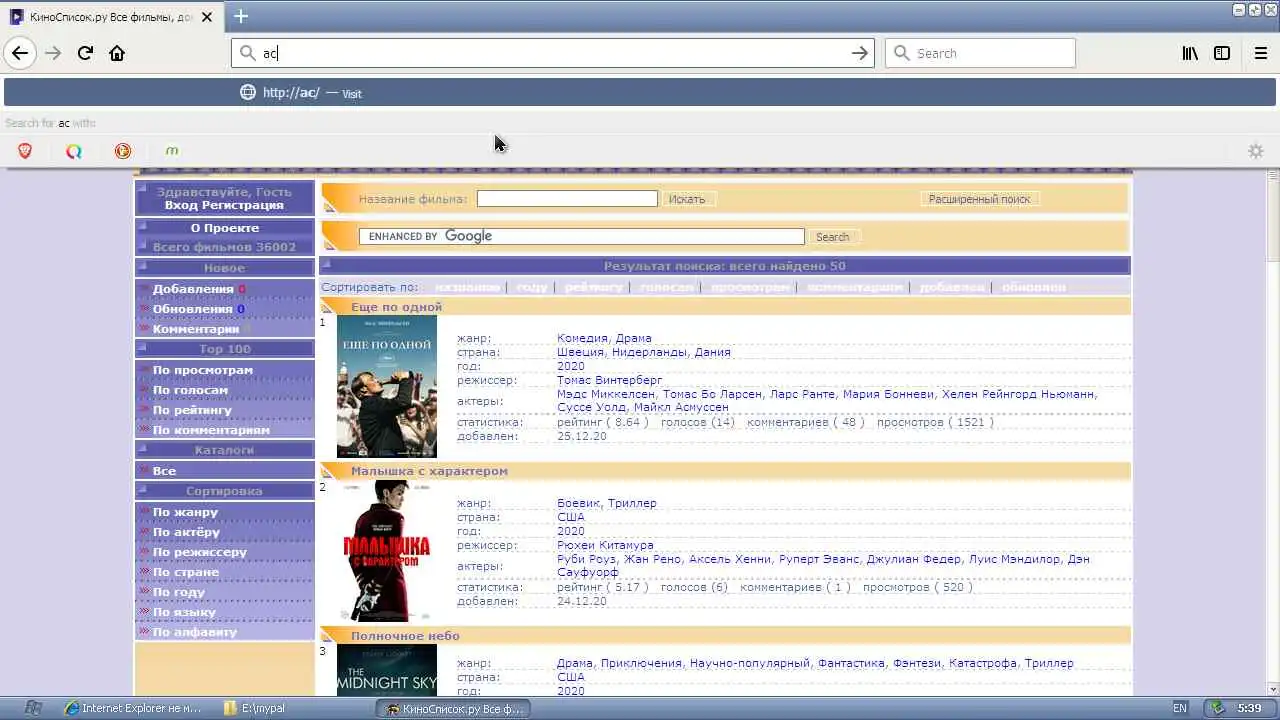
Task: Open the Library icon in toolbar
Action: click(1190, 53)
